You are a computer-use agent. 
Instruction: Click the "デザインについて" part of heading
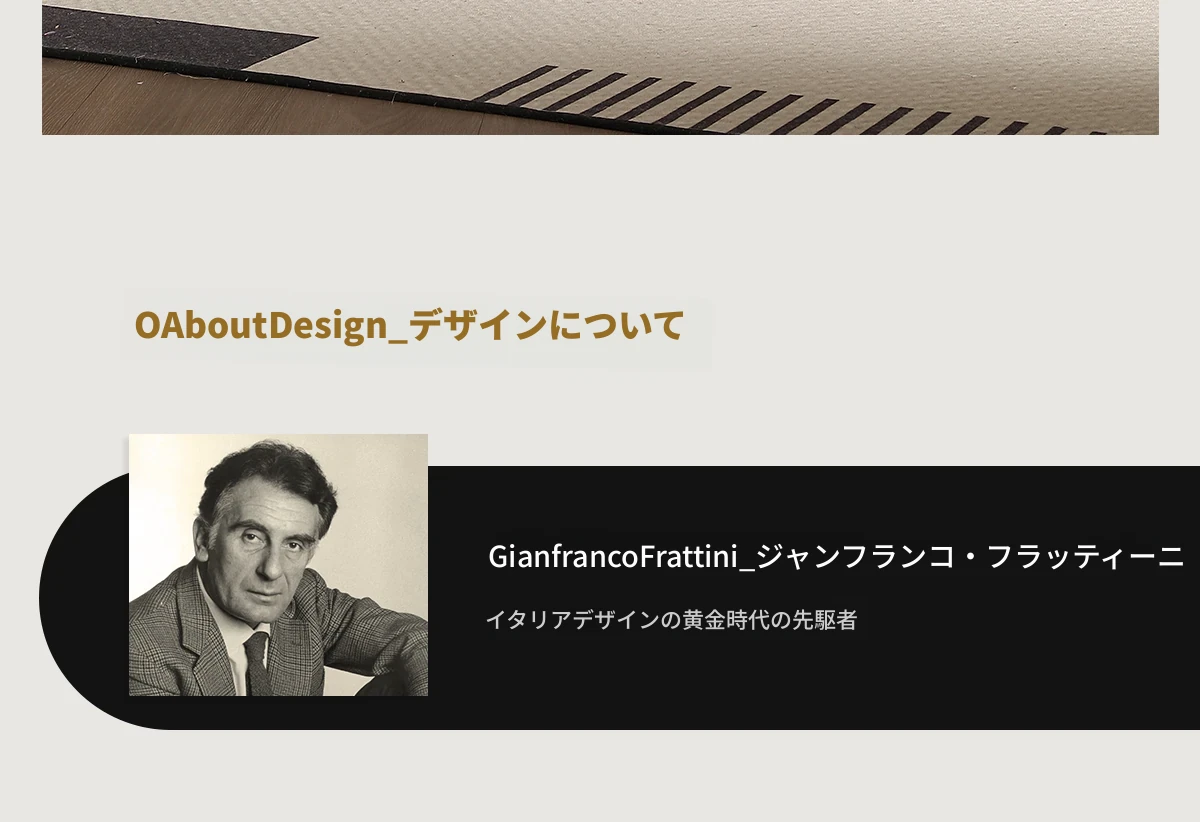click(547, 326)
